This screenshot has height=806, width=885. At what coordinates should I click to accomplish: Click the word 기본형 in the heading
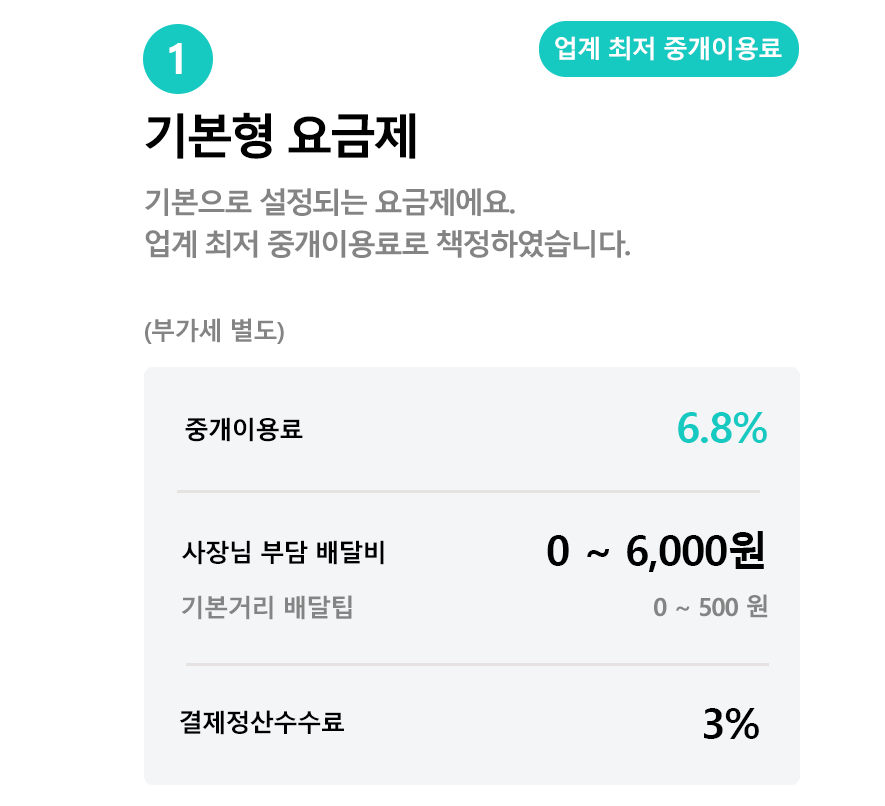tap(207, 137)
